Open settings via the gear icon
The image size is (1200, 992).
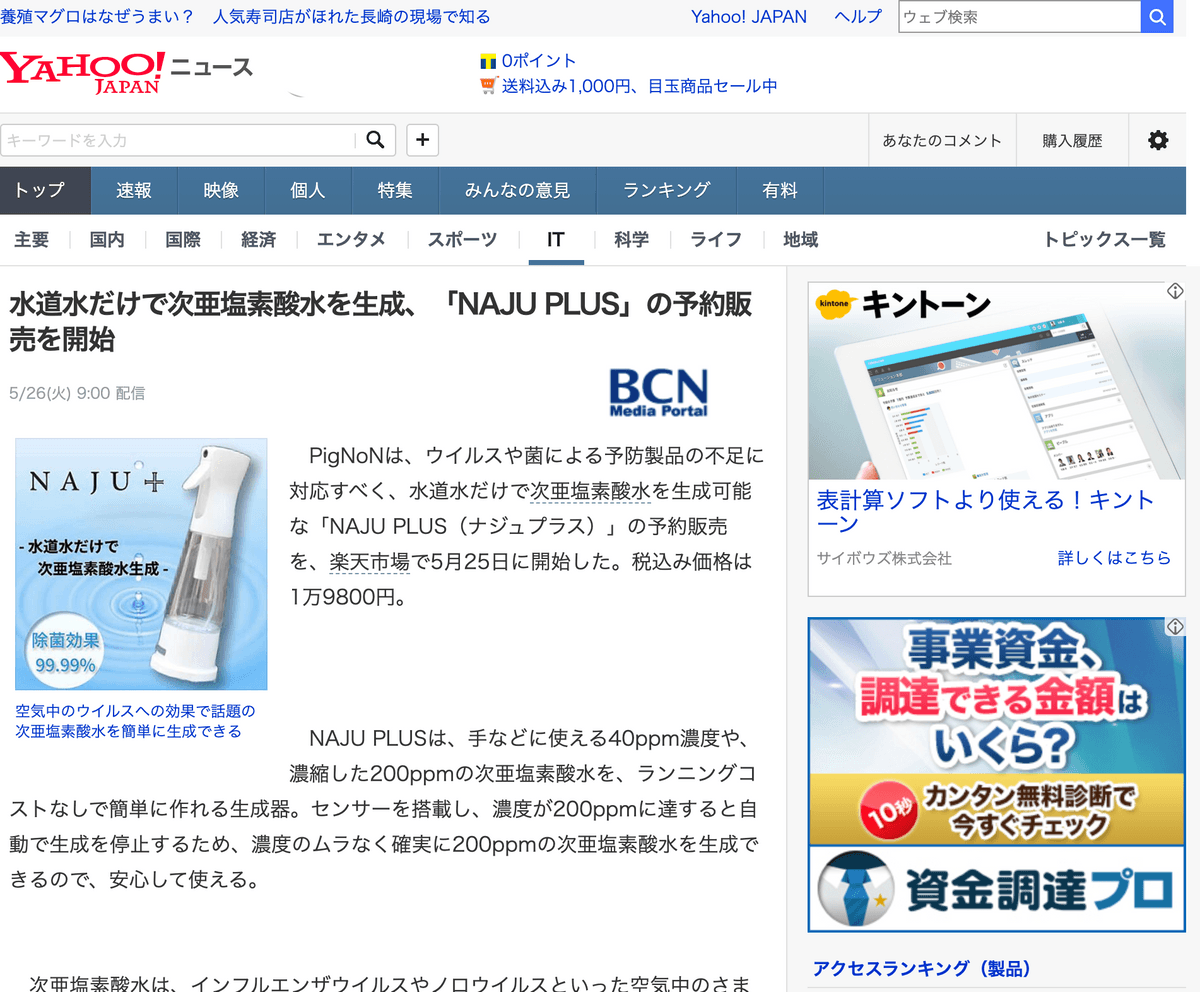[x=1158, y=140]
